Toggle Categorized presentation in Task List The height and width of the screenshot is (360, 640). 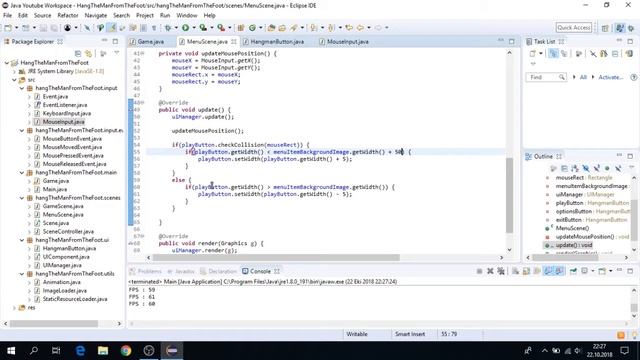(553, 53)
